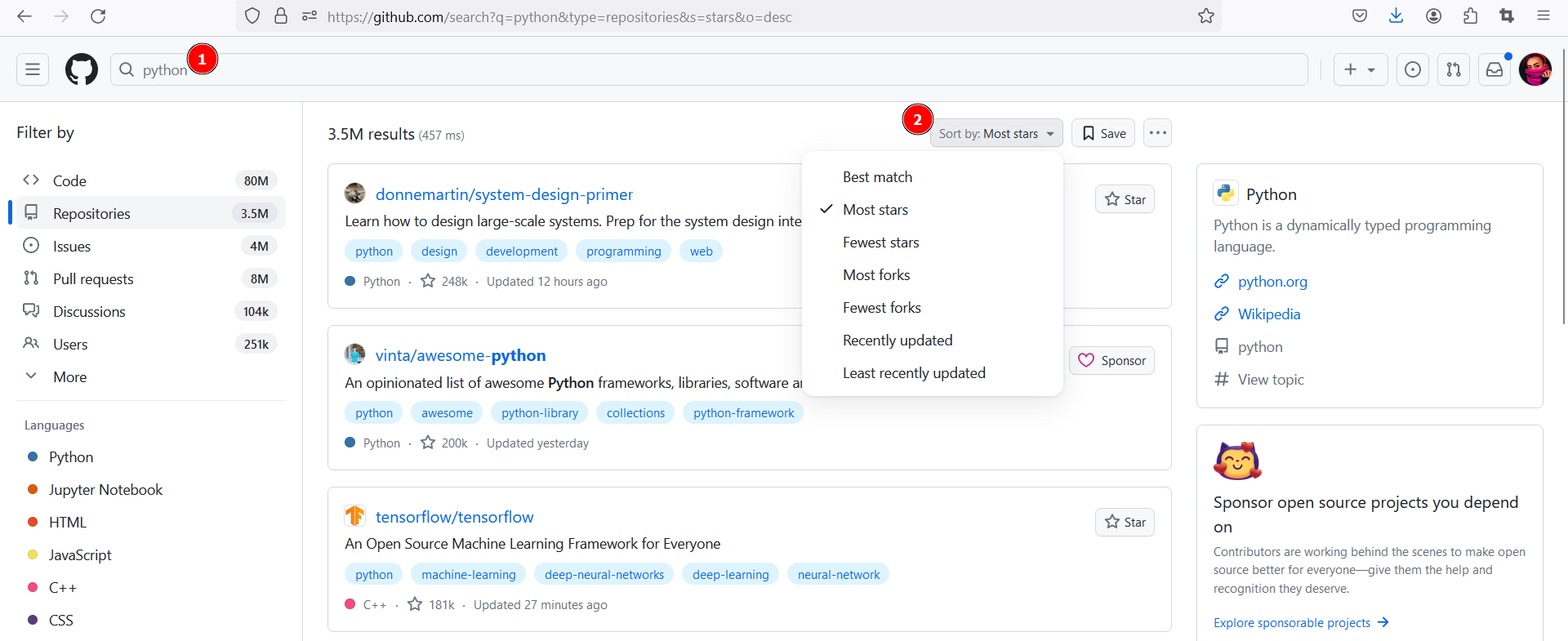The width and height of the screenshot is (1568, 641).
Task: Click the tensorflow repository logo
Action: 354,516
